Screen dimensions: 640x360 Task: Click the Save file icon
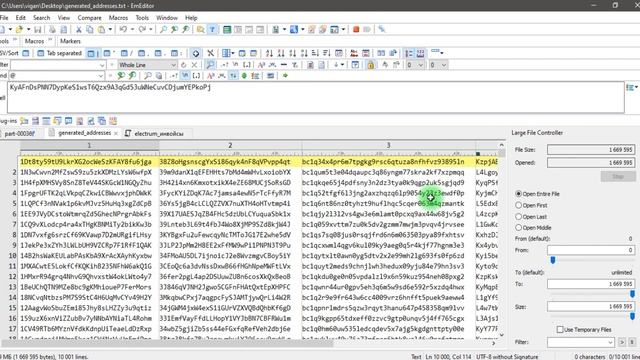click(38, 29)
